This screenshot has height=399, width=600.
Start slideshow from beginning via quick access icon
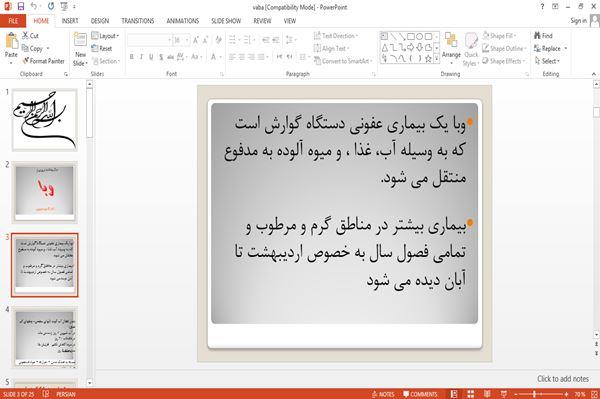point(64,7)
